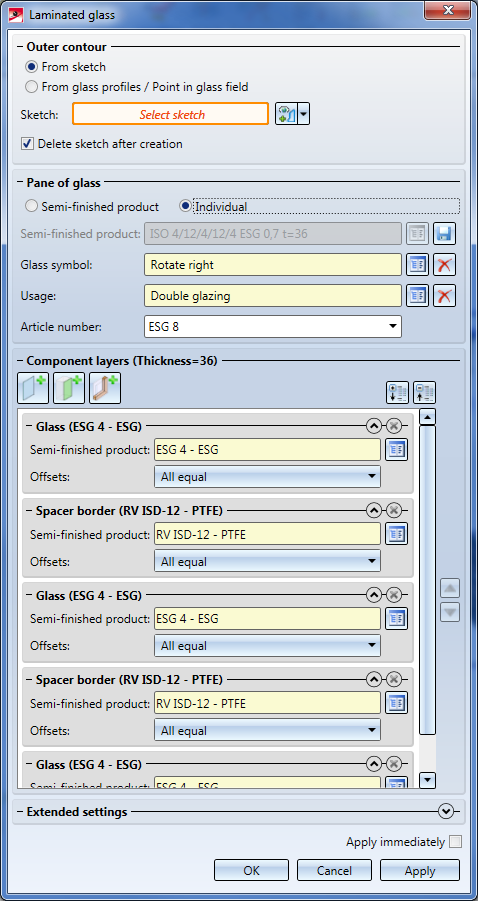The height and width of the screenshot is (901, 478).
Task: Click collapse all layers icon
Action: [425, 392]
